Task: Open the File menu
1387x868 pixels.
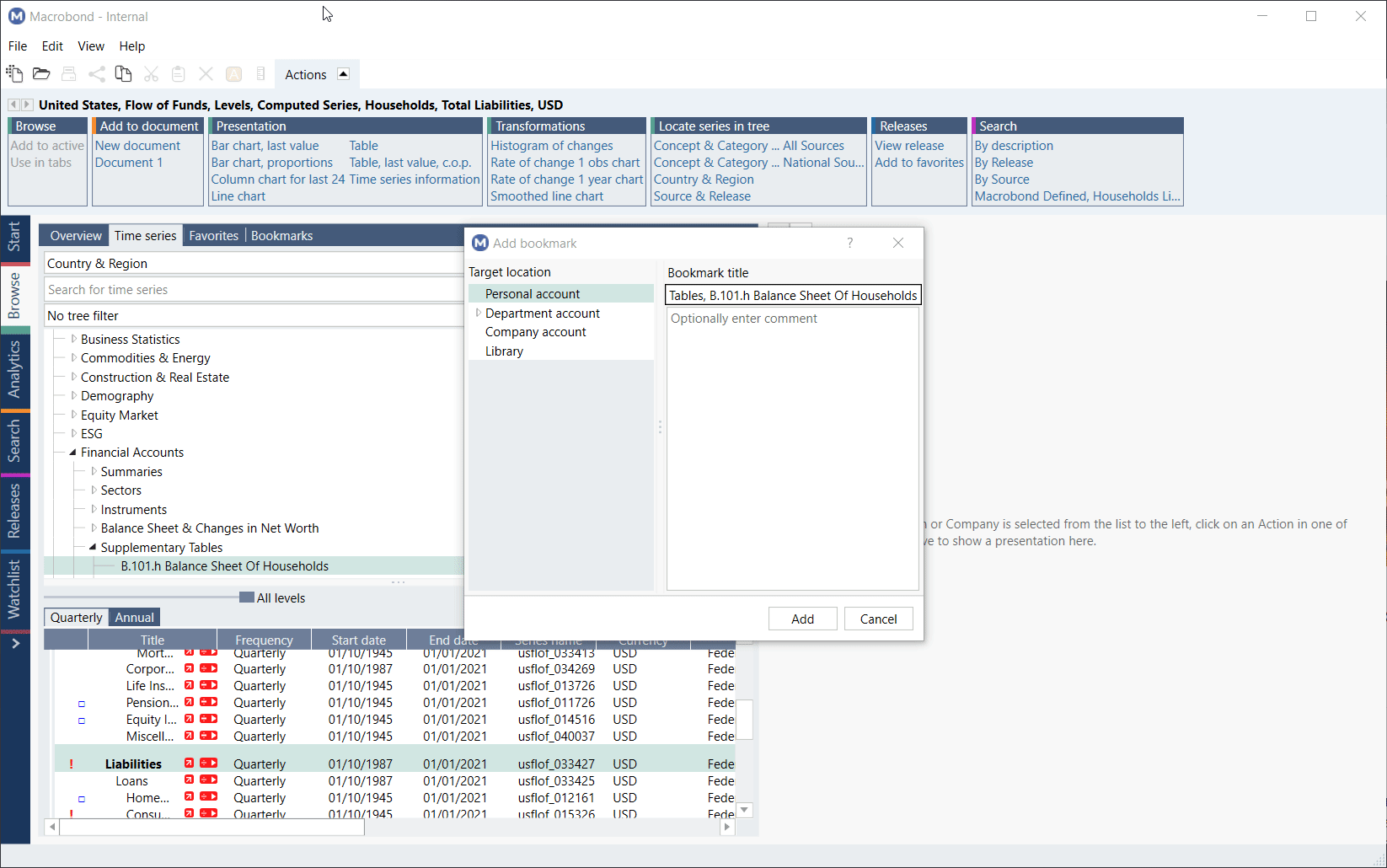Action: pos(18,46)
